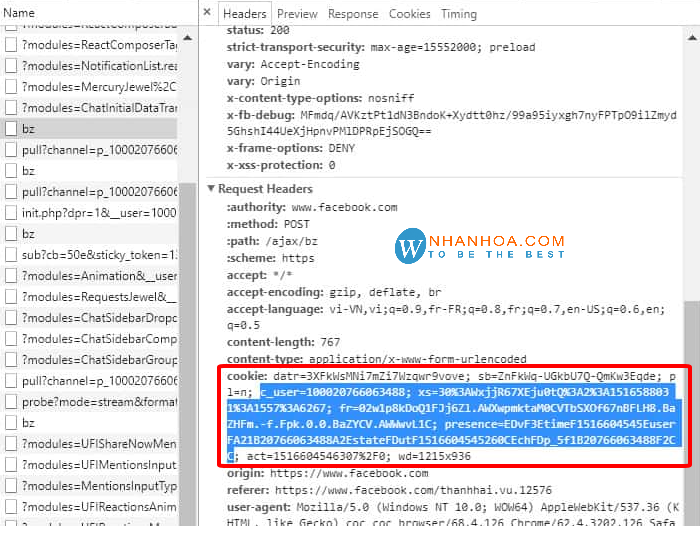Open the Response tab
The height and width of the screenshot is (537, 700).
point(353,14)
